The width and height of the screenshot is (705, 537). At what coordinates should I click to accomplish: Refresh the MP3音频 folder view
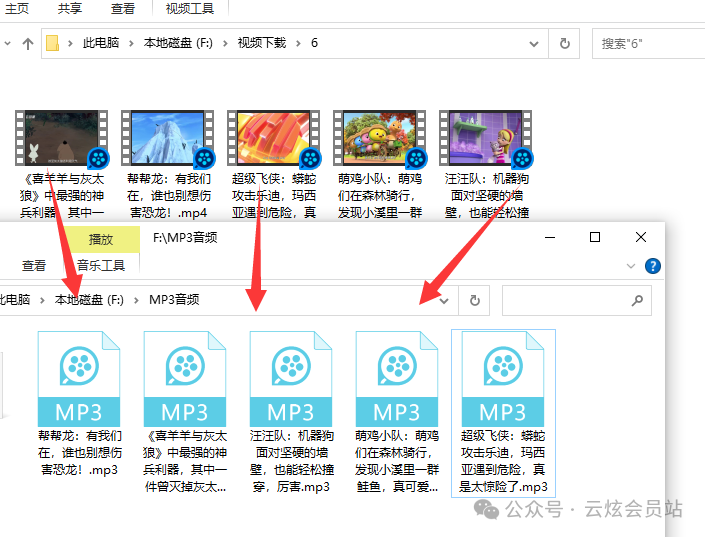474,300
